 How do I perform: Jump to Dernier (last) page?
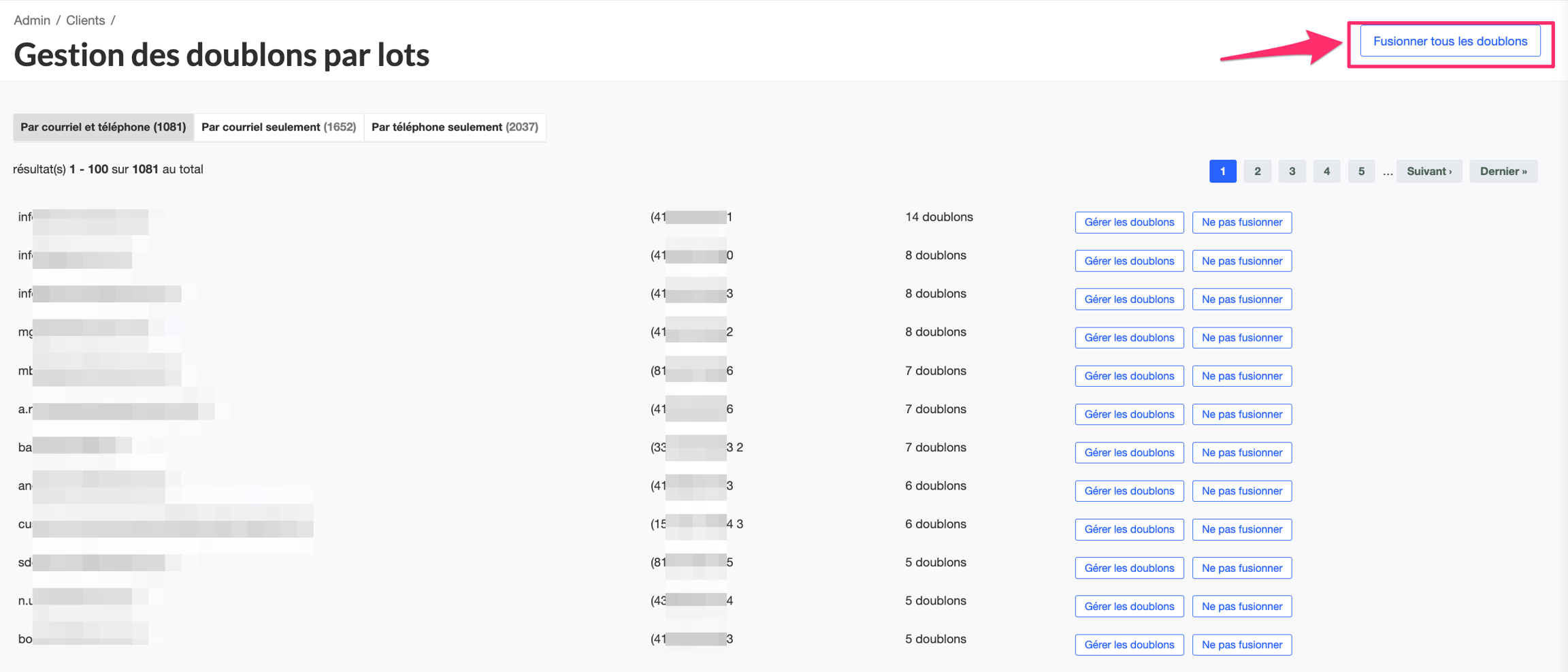pos(1503,172)
